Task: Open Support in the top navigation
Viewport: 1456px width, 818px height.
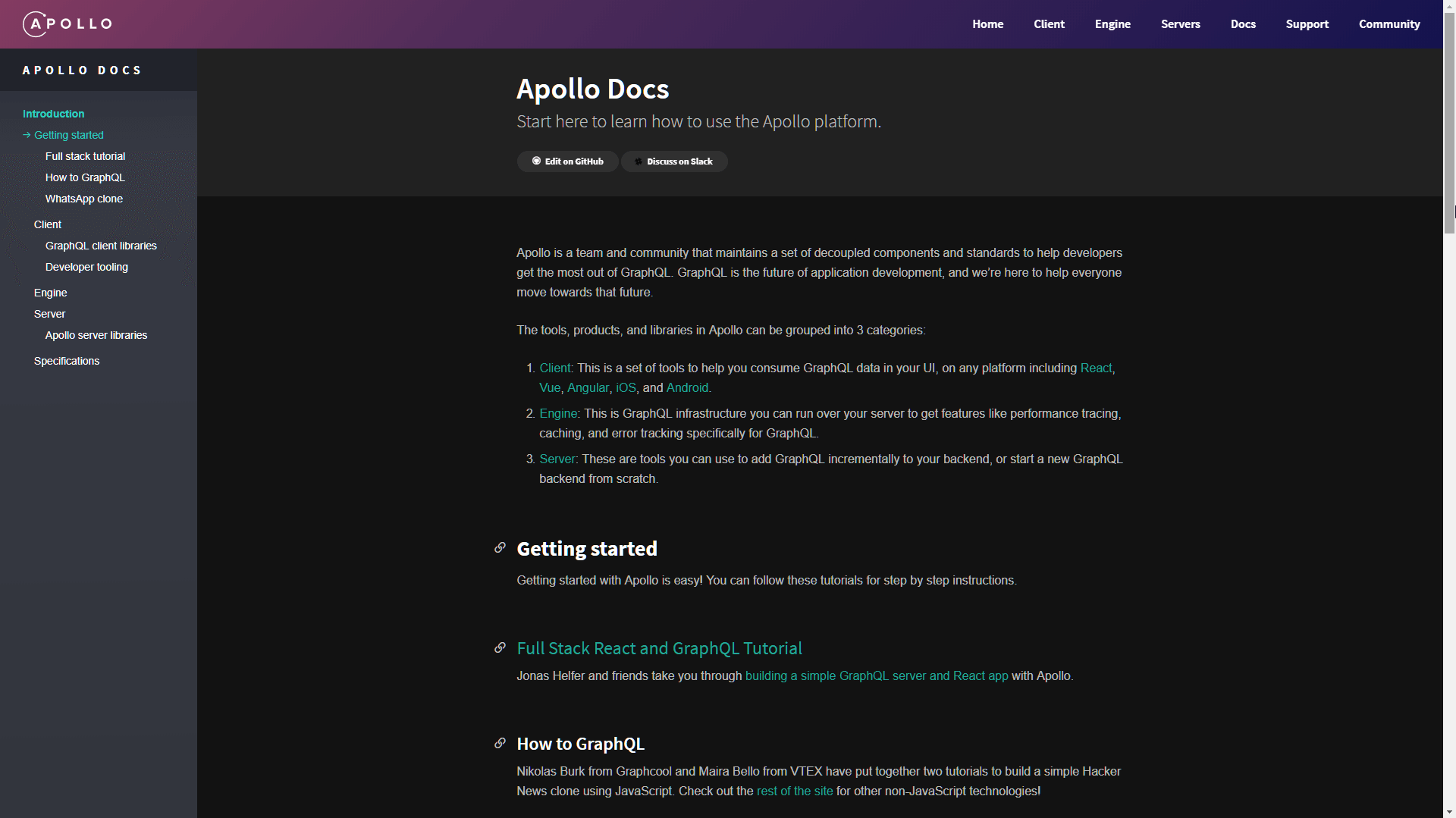Action: click(1307, 24)
